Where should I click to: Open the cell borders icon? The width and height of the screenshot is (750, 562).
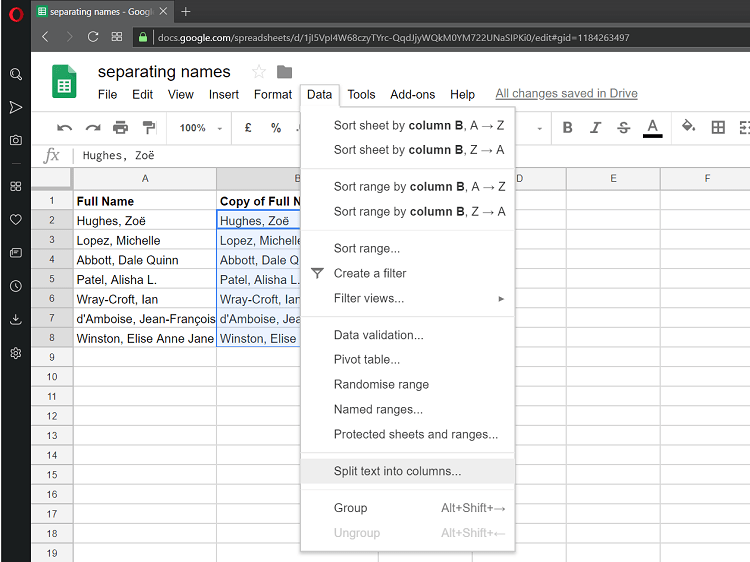coord(718,127)
